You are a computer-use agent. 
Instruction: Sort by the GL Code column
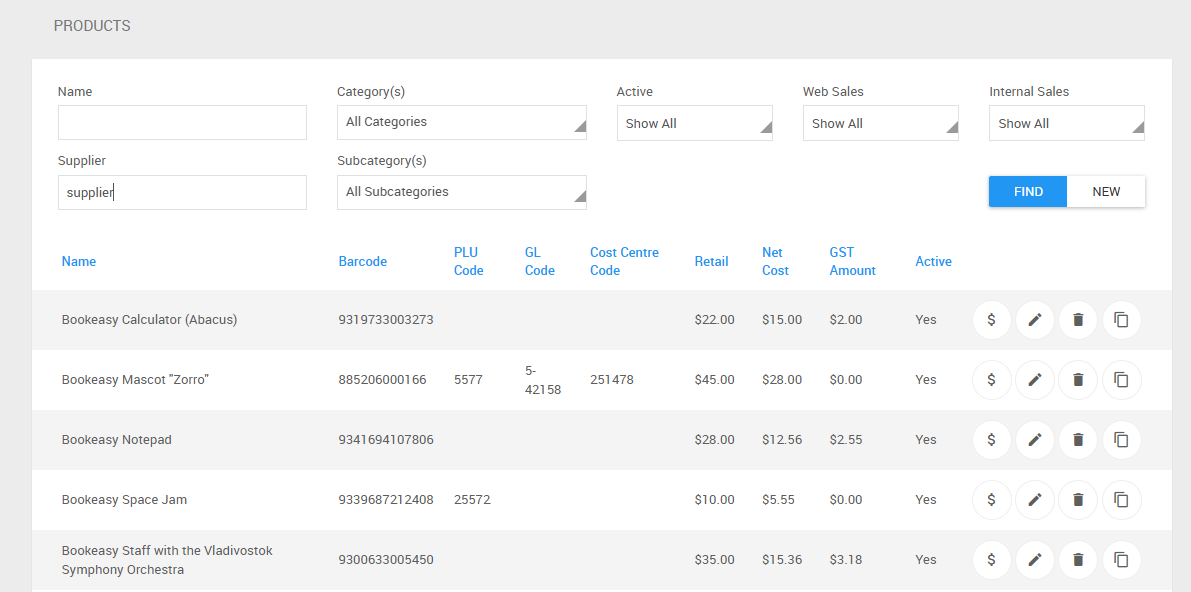click(x=539, y=261)
